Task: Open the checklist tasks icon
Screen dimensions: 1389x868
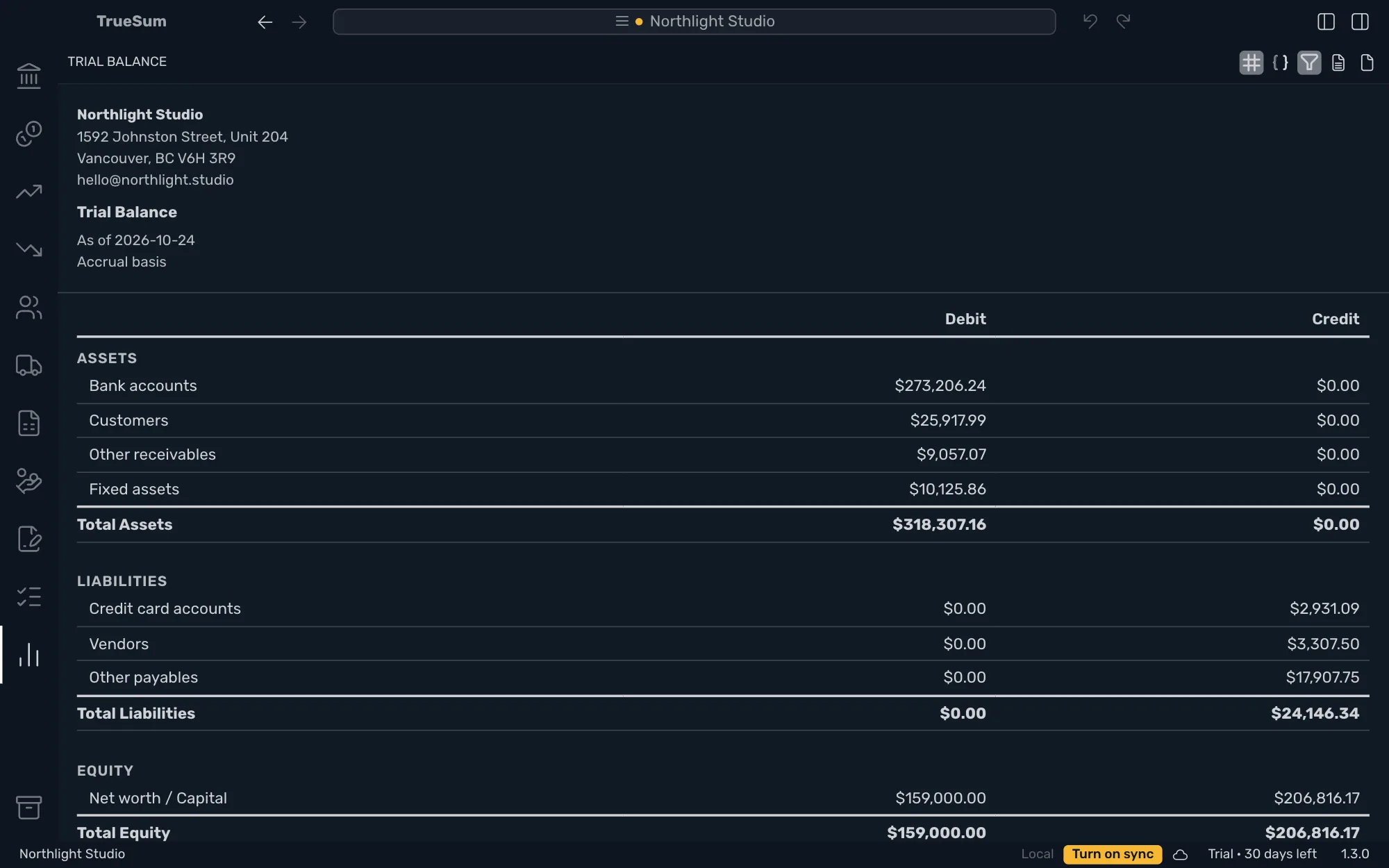Action: [x=28, y=596]
